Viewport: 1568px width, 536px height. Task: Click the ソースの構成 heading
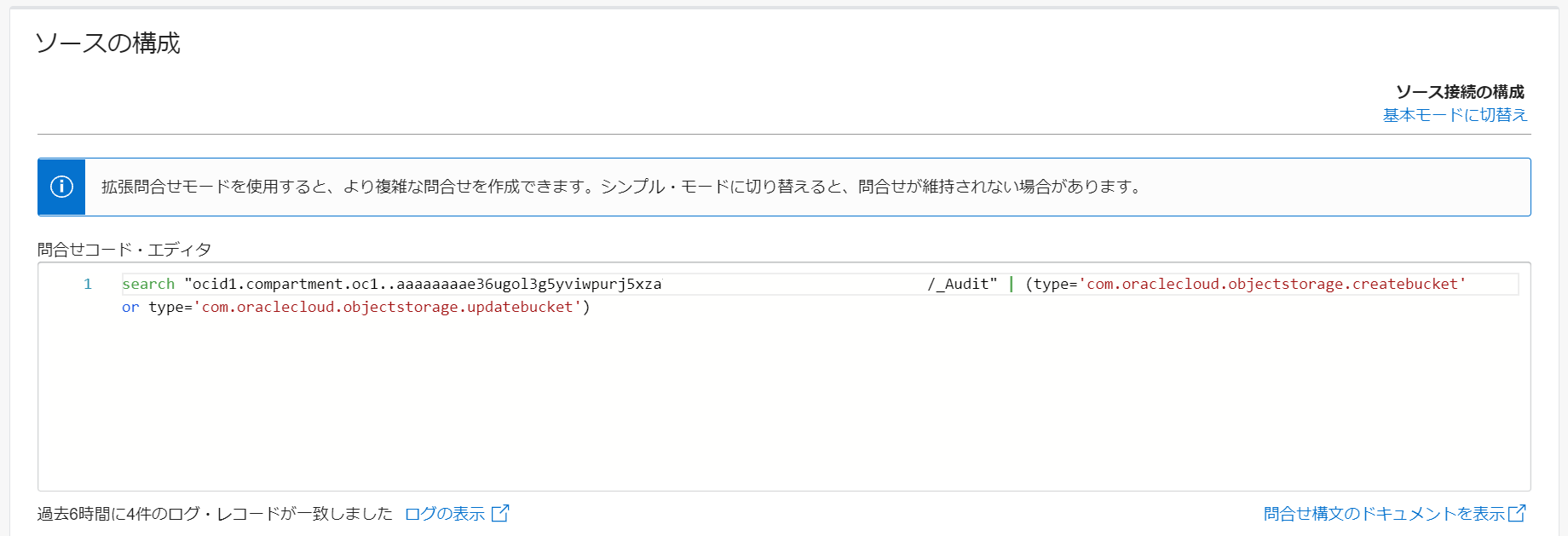pyautogui.click(x=107, y=43)
